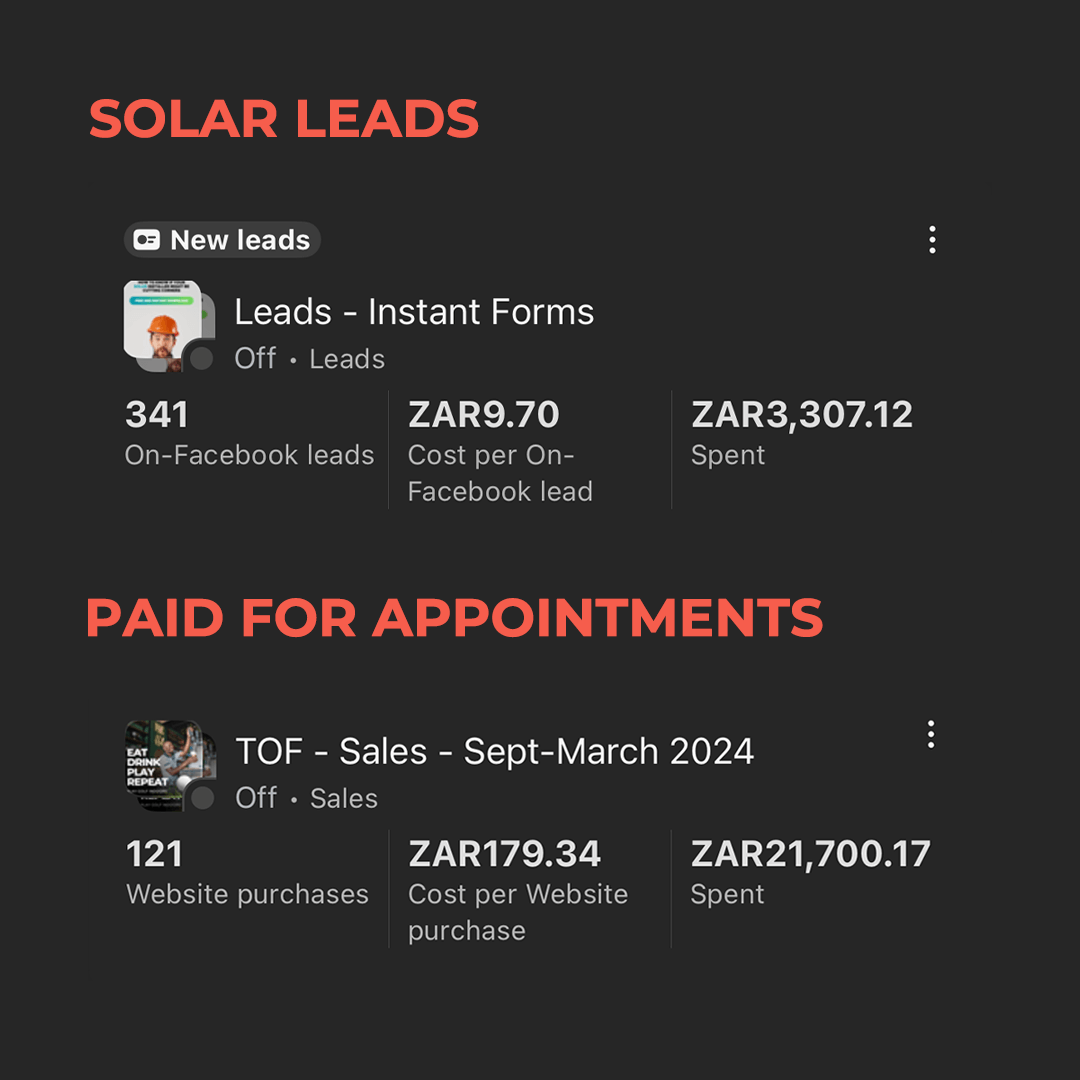Open the Eat Drink Play Repeat ad thumbnail

[x=162, y=760]
